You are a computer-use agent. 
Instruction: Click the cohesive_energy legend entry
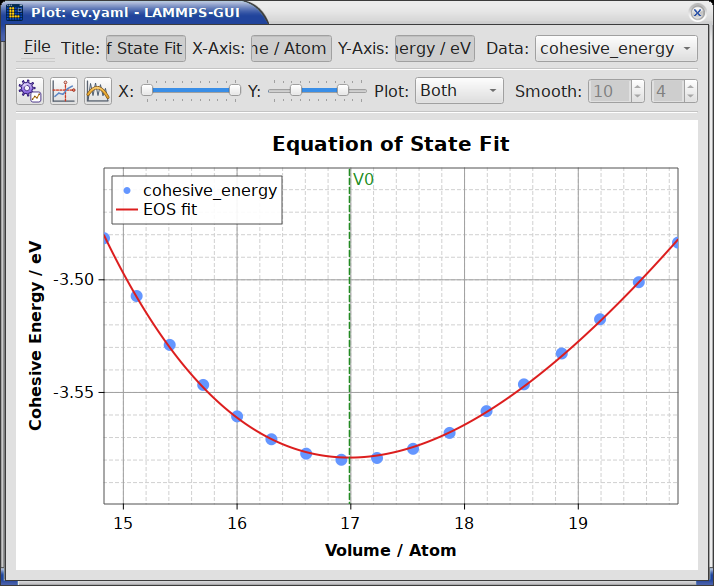(199, 190)
